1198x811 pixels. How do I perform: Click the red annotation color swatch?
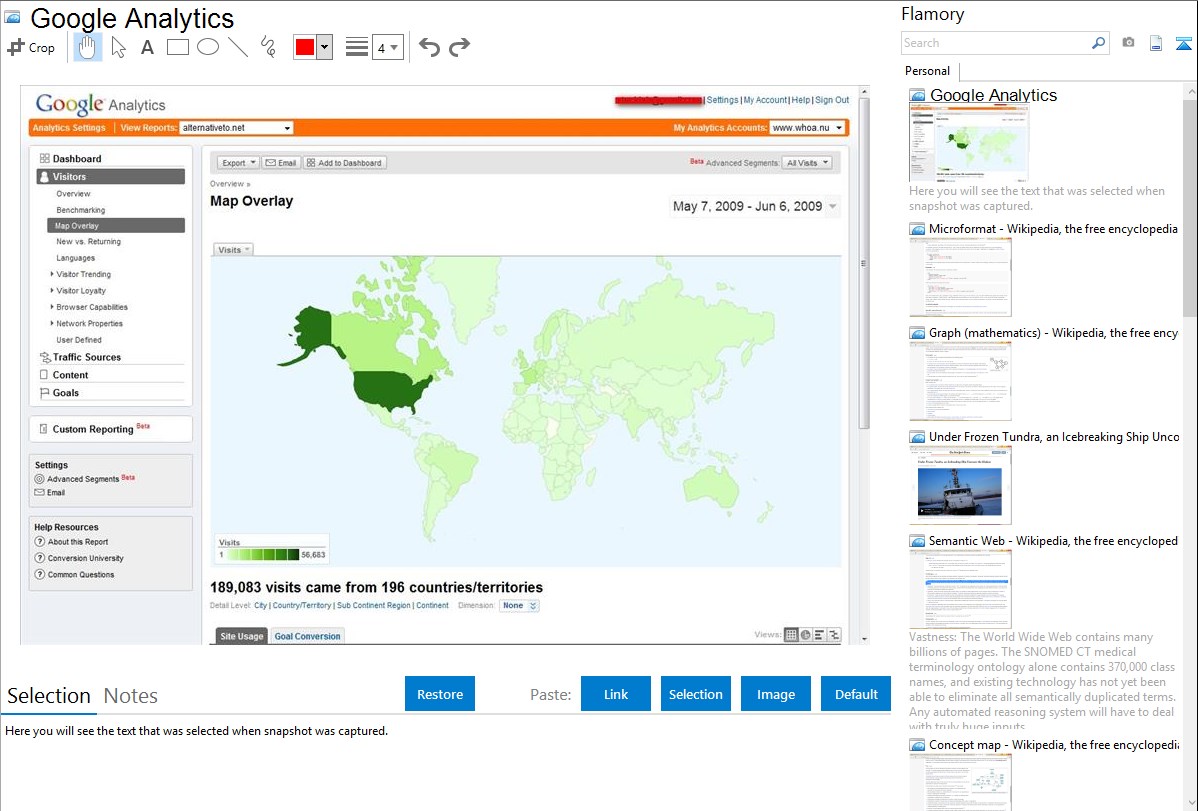[305, 47]
